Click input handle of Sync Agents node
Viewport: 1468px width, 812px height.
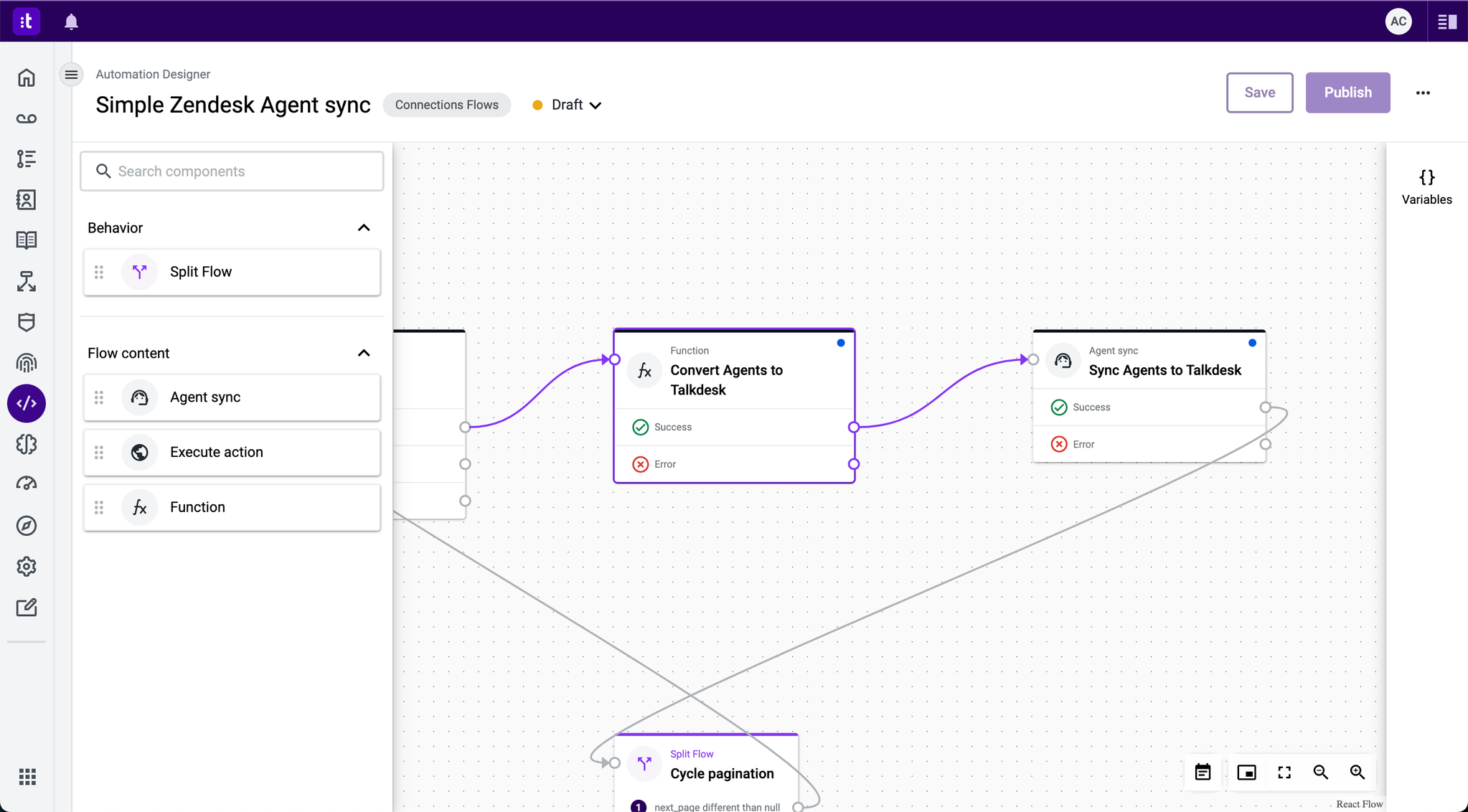(1033, 359)
